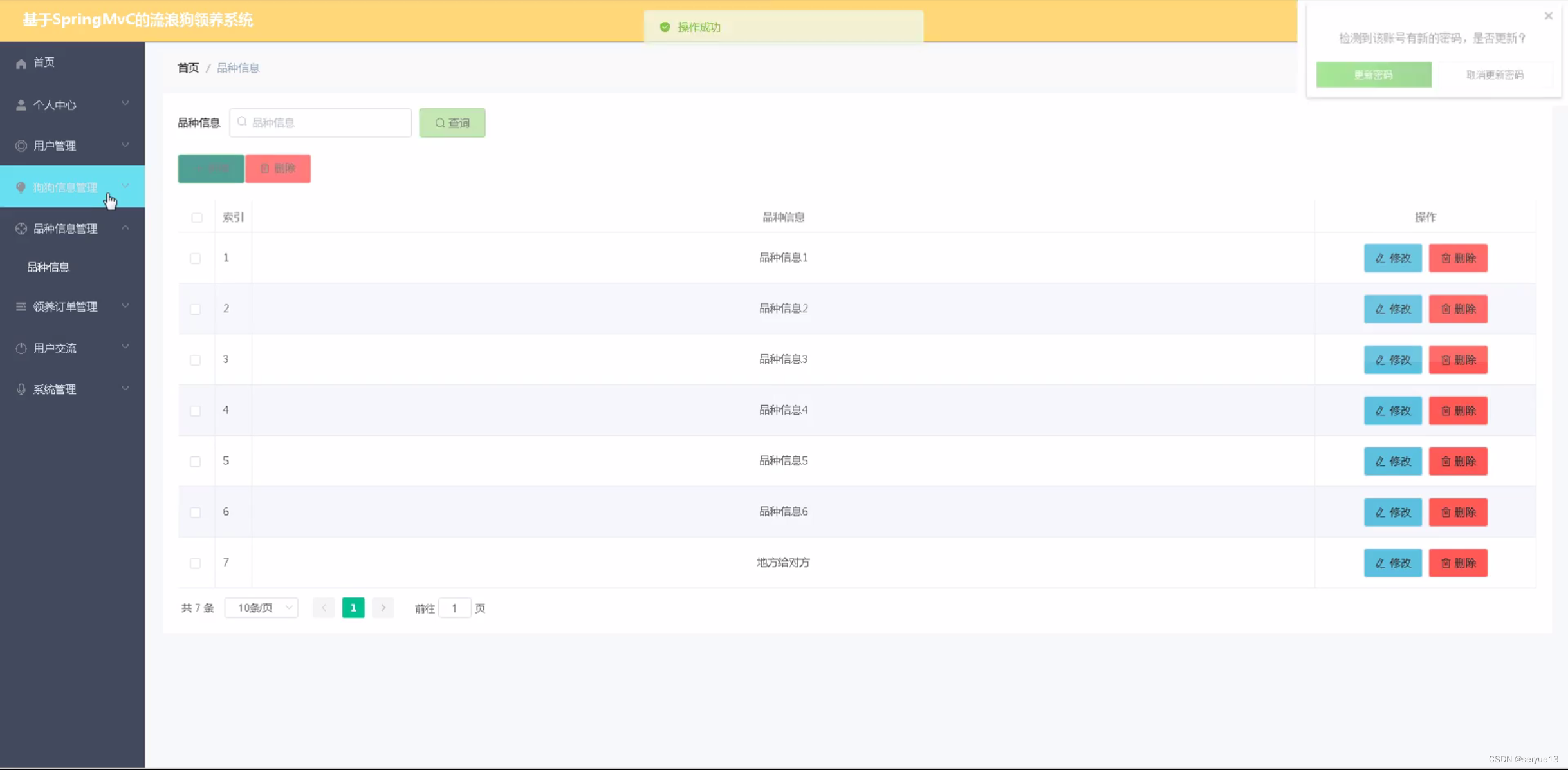Image resolution: width=1568 pixels, height=770 pixels.
Task: Click the icon next to 用户交流
Action: pyautogui.click(x=21, y=348)
